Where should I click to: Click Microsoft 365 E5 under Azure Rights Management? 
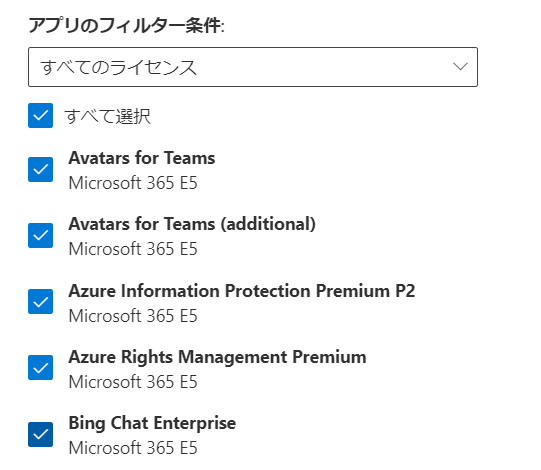(x=133, y=382)
